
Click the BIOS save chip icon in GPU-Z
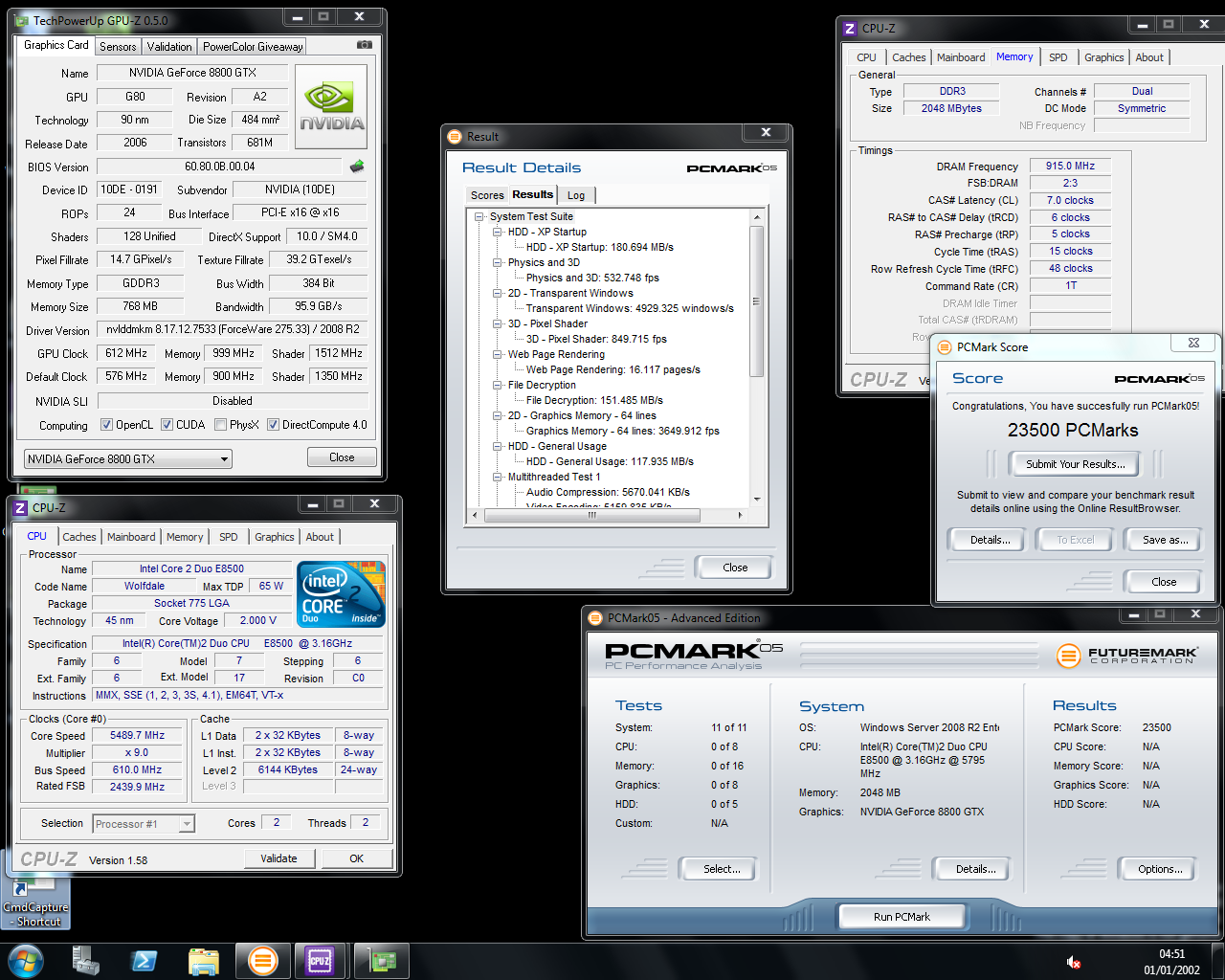click(357, 166)
